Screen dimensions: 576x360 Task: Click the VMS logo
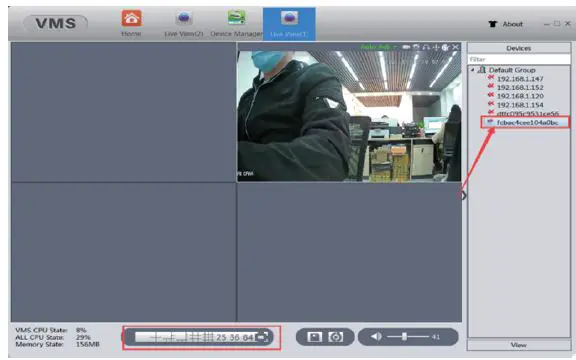[56, 24]
